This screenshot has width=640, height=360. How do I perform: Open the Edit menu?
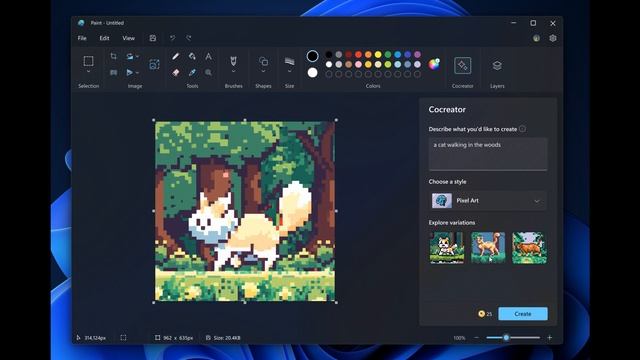[x=104, y=38]
